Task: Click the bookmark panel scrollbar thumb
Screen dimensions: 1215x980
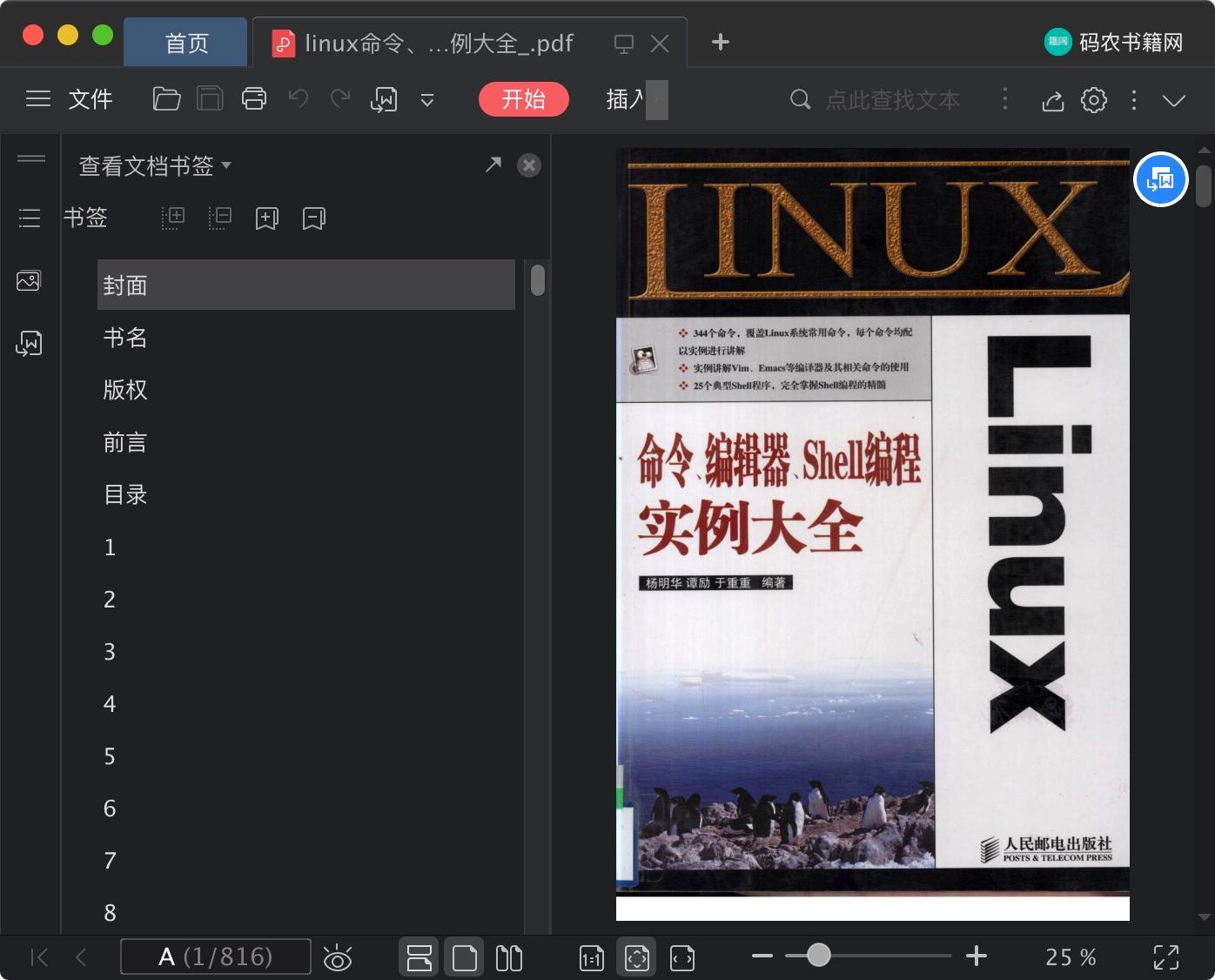Action: (x=538, y=279)
